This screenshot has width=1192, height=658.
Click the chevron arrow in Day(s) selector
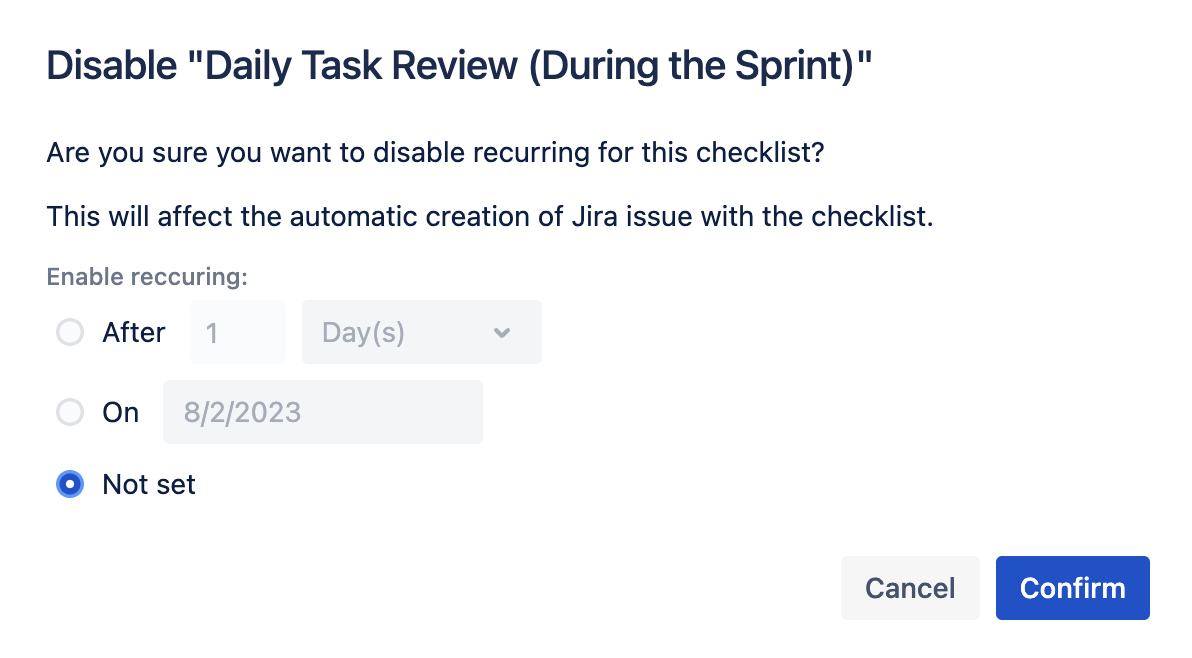pos(502,332)
